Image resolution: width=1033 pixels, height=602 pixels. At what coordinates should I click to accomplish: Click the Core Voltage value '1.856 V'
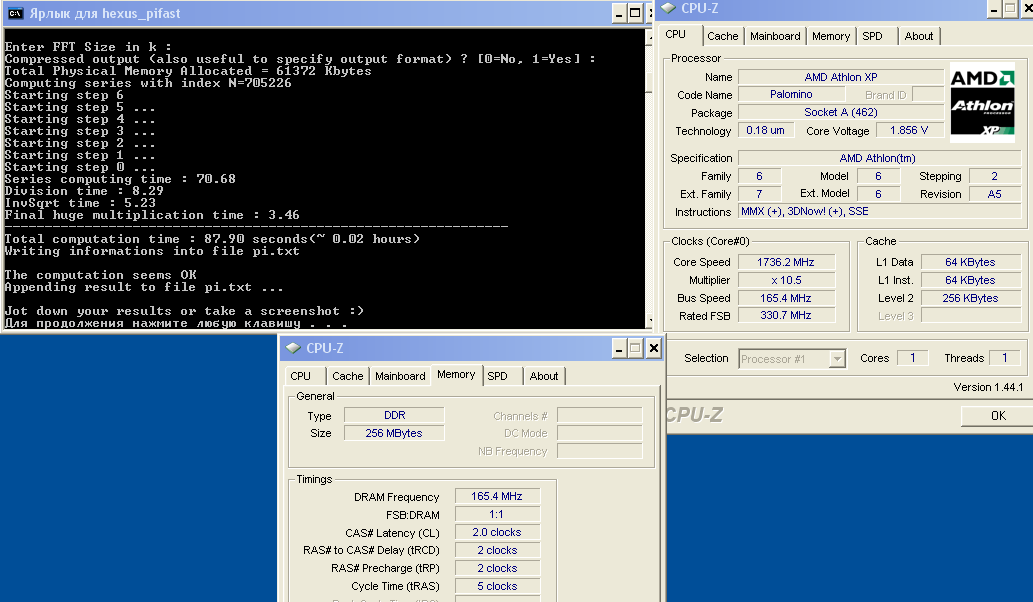coord(910,130)
